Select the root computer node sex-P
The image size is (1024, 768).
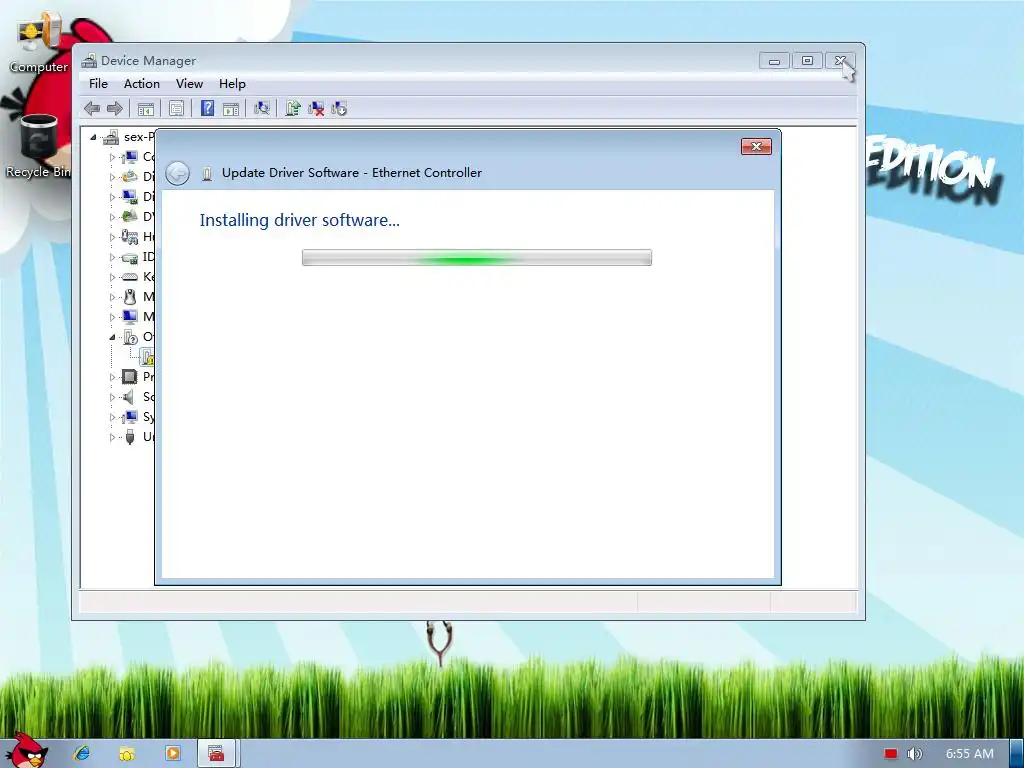pos(139,137)
